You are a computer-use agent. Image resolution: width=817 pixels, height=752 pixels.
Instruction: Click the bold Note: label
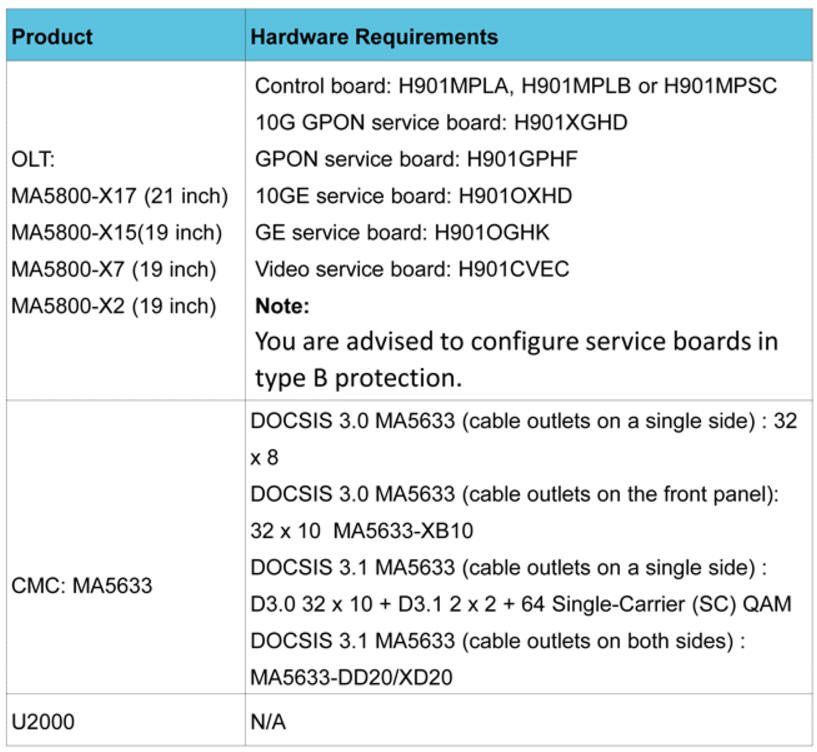282,305
